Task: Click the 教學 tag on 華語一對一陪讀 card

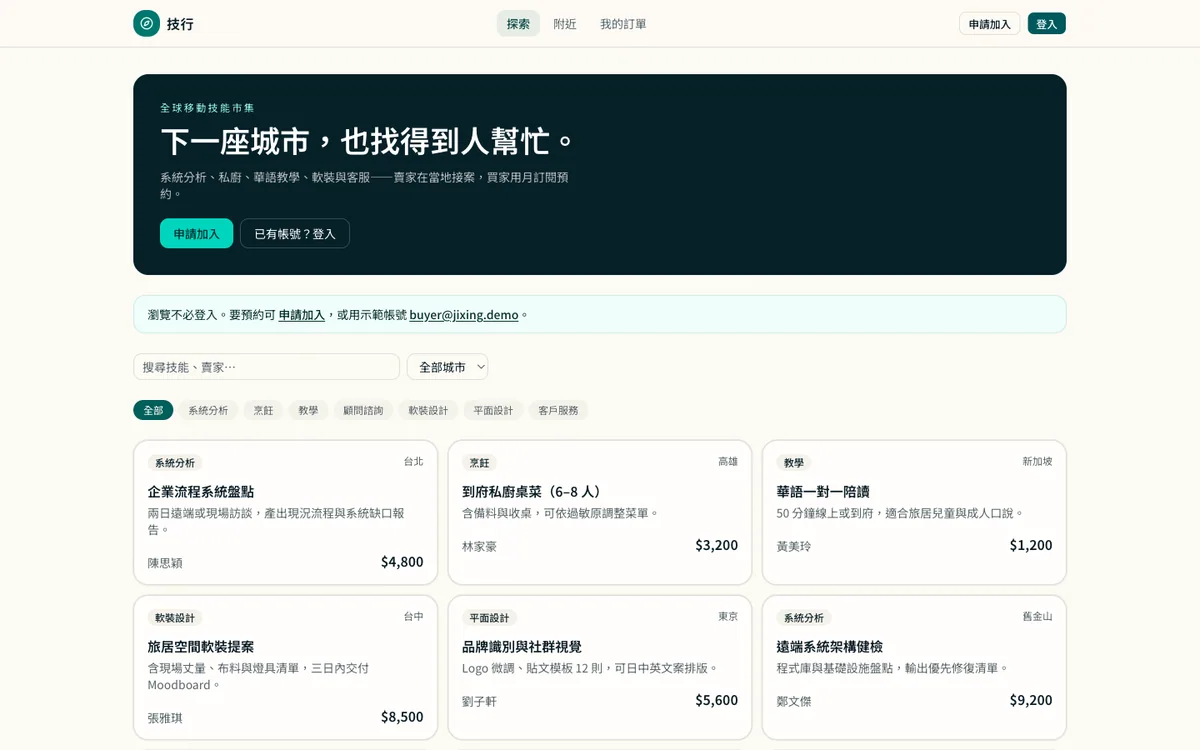Action: point(794,463)
